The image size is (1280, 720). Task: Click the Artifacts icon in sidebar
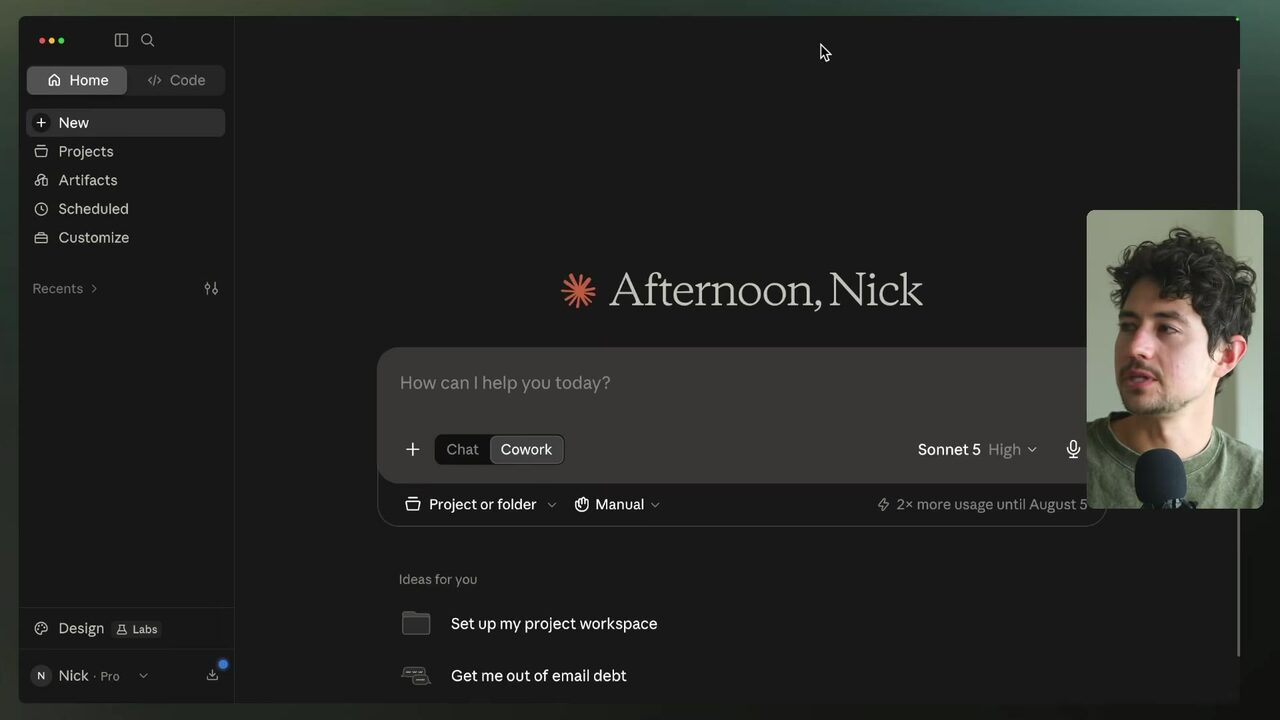tap(41, 180)
